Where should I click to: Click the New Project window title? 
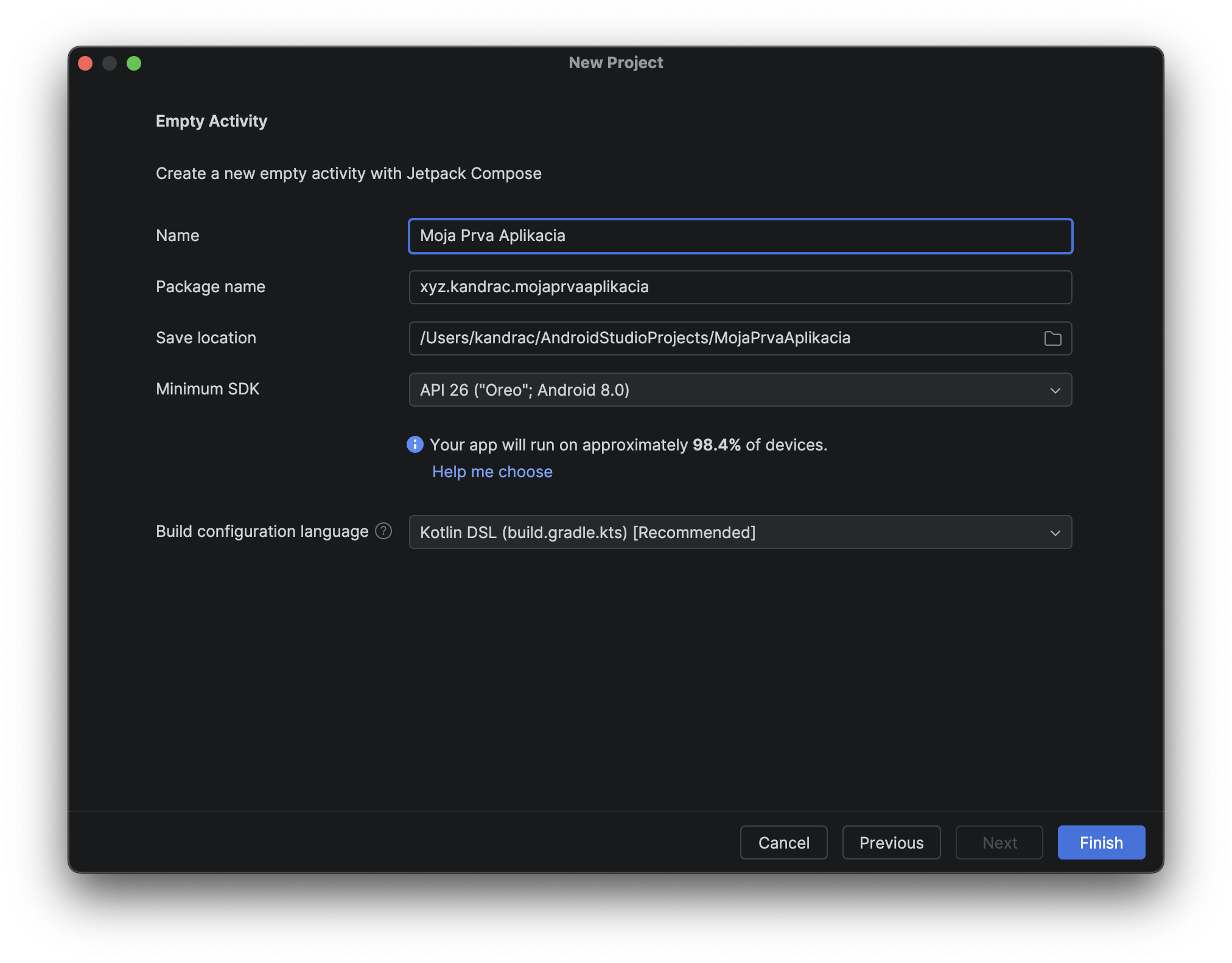point(616,63)
